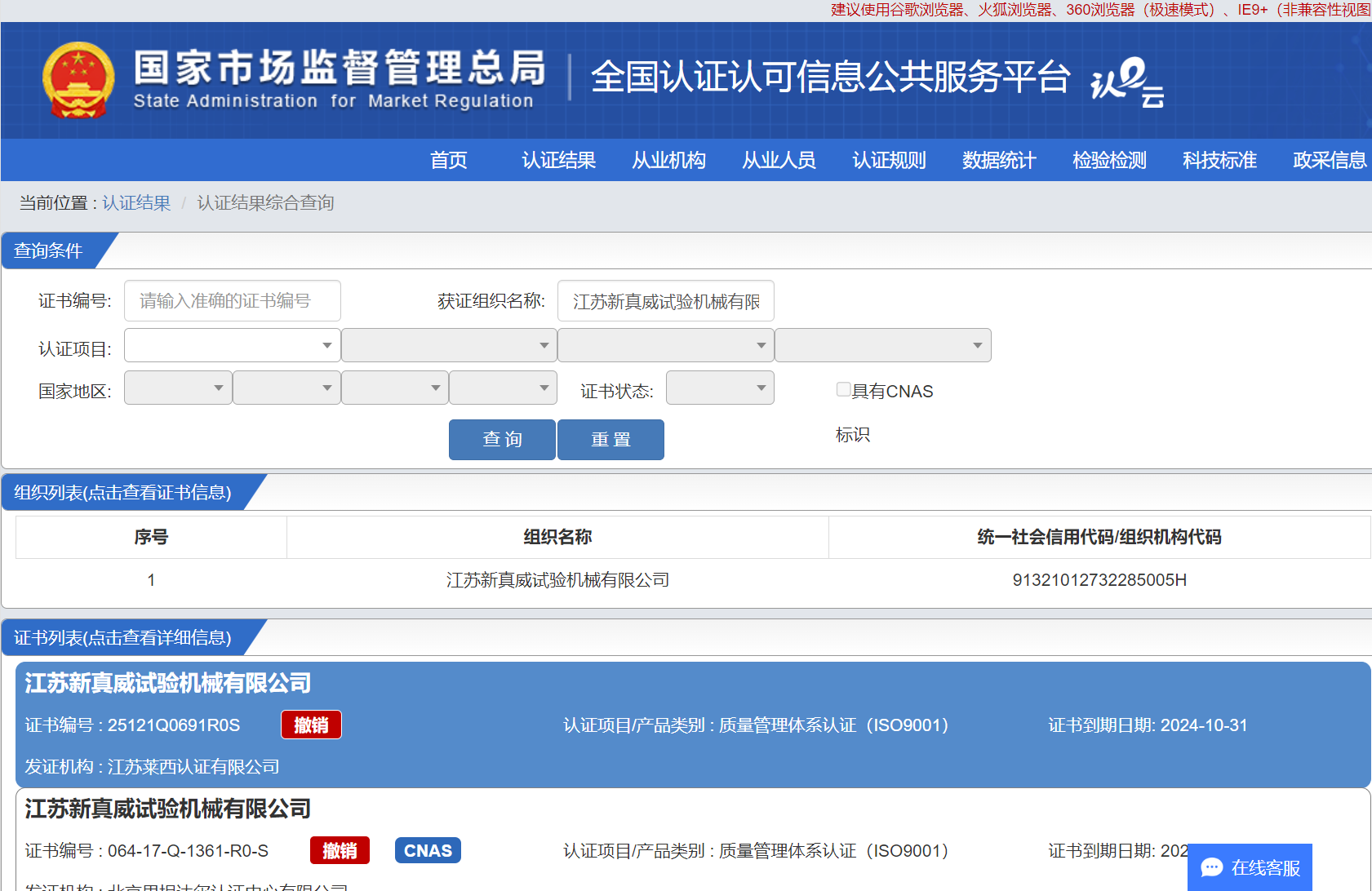Follow 认证结果 breadcrumb link
This screenshot has width=1372, height=891.
(x=136, y=202)
